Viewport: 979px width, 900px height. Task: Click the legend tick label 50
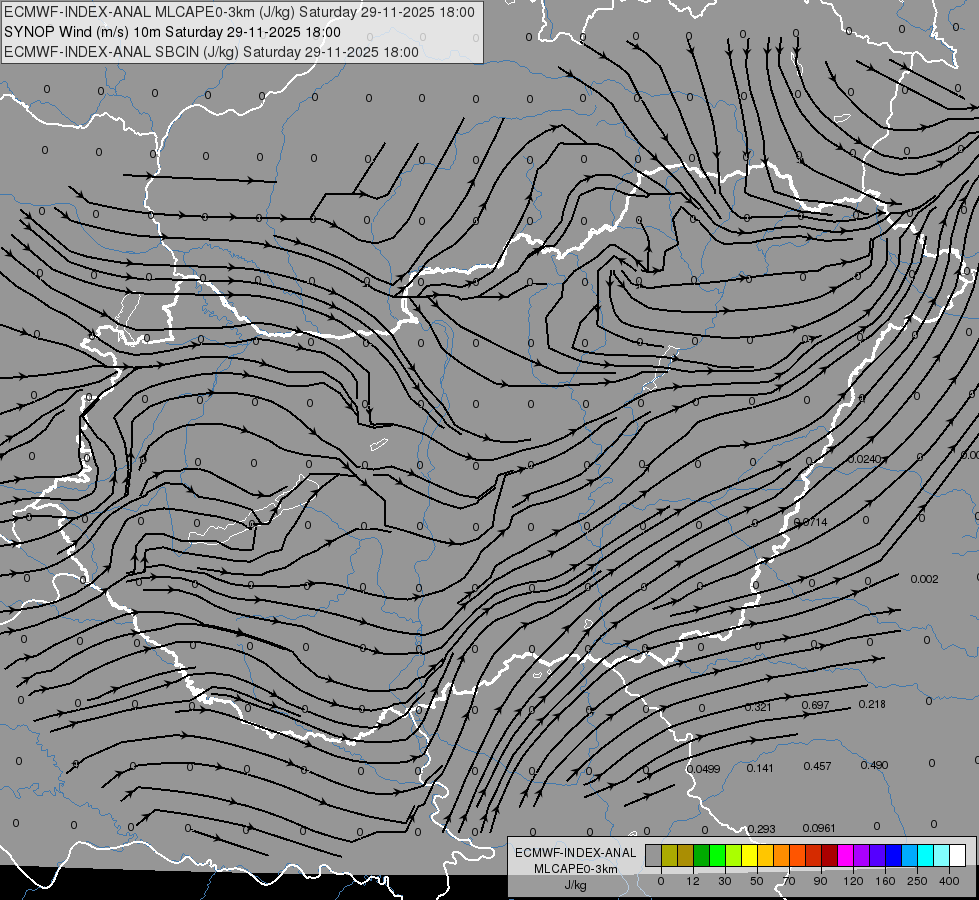coord(757,881)
